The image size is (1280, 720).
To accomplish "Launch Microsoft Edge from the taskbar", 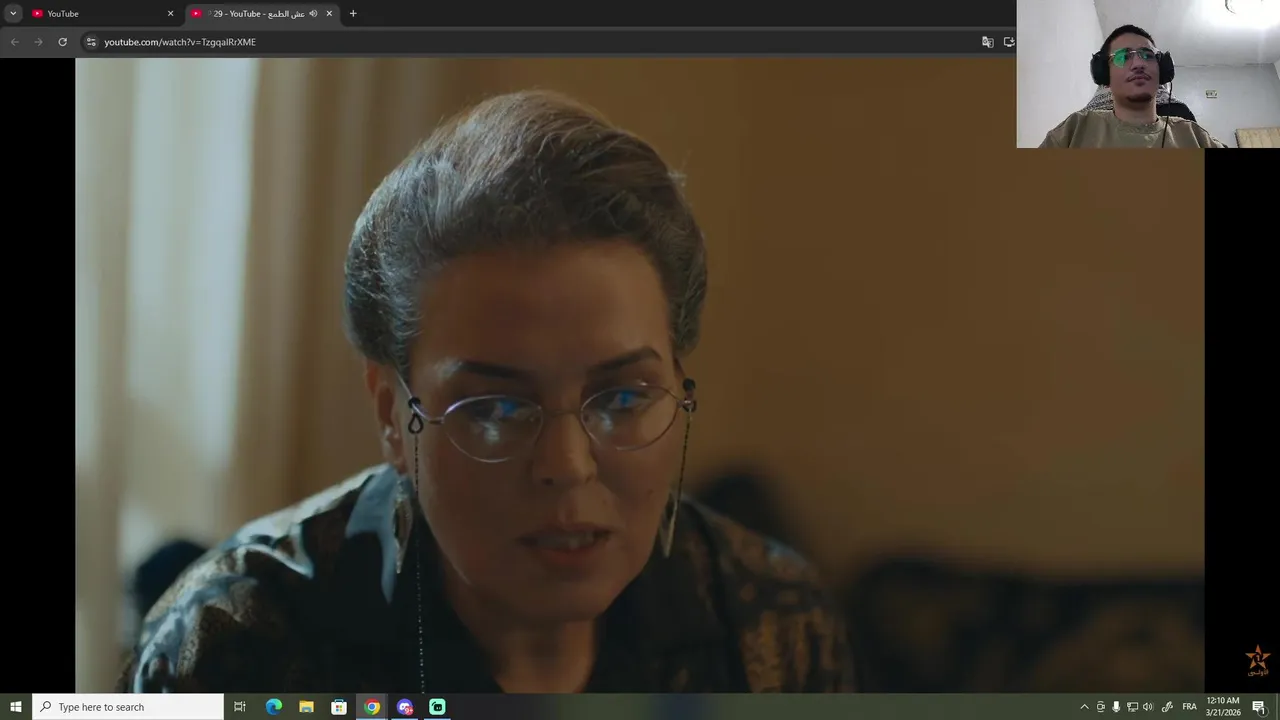I will [x=273, y=707].
